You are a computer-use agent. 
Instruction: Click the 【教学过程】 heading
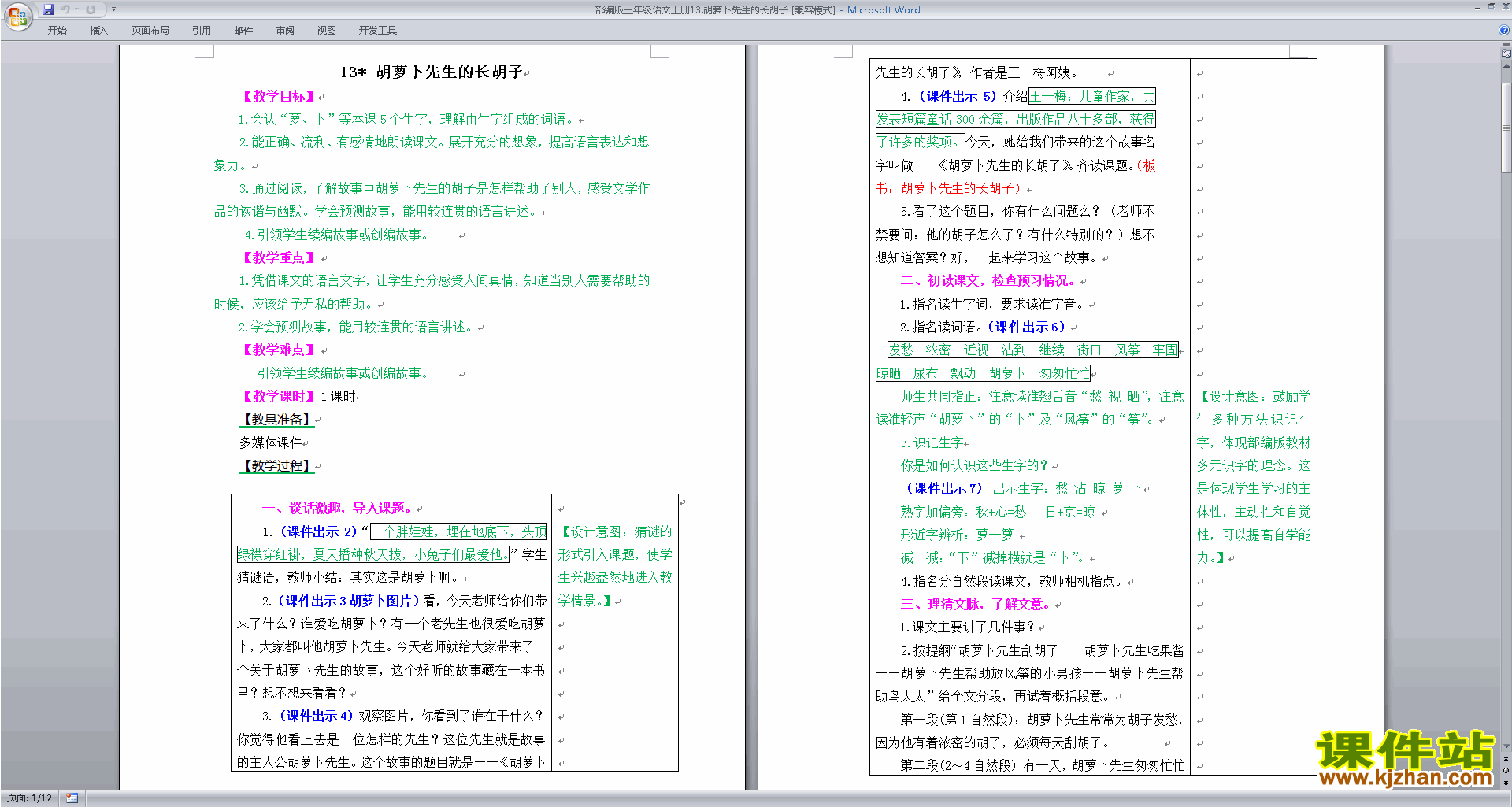coord(277,465)
